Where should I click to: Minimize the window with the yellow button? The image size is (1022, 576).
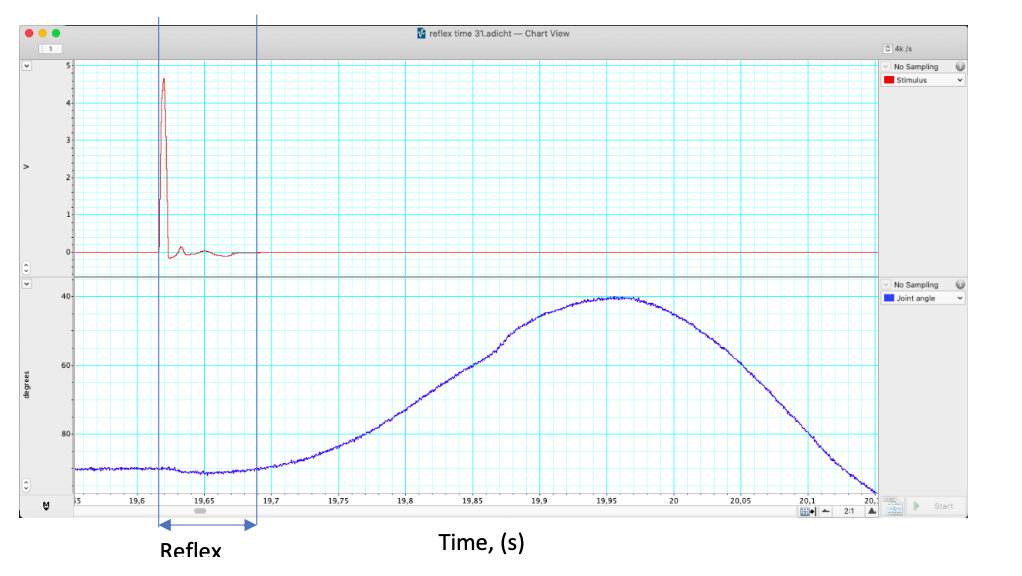[42, 33]
